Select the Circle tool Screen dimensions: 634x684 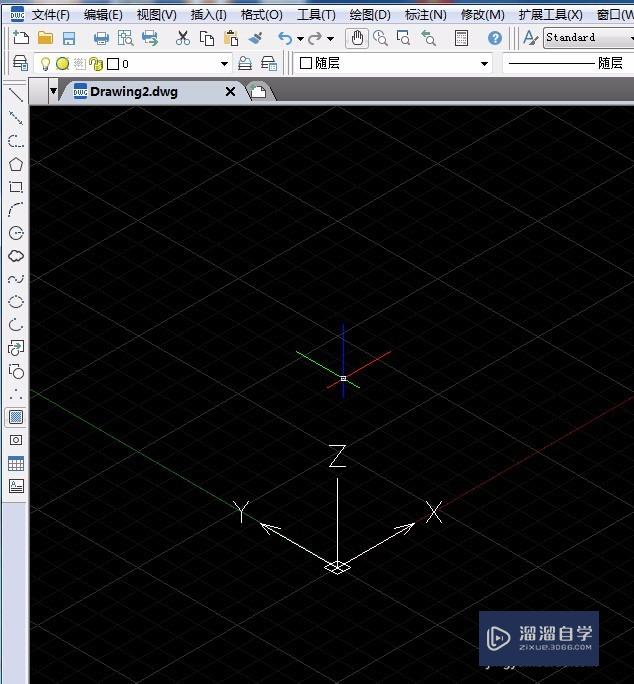pyautogui.click(x=16, y=233)
